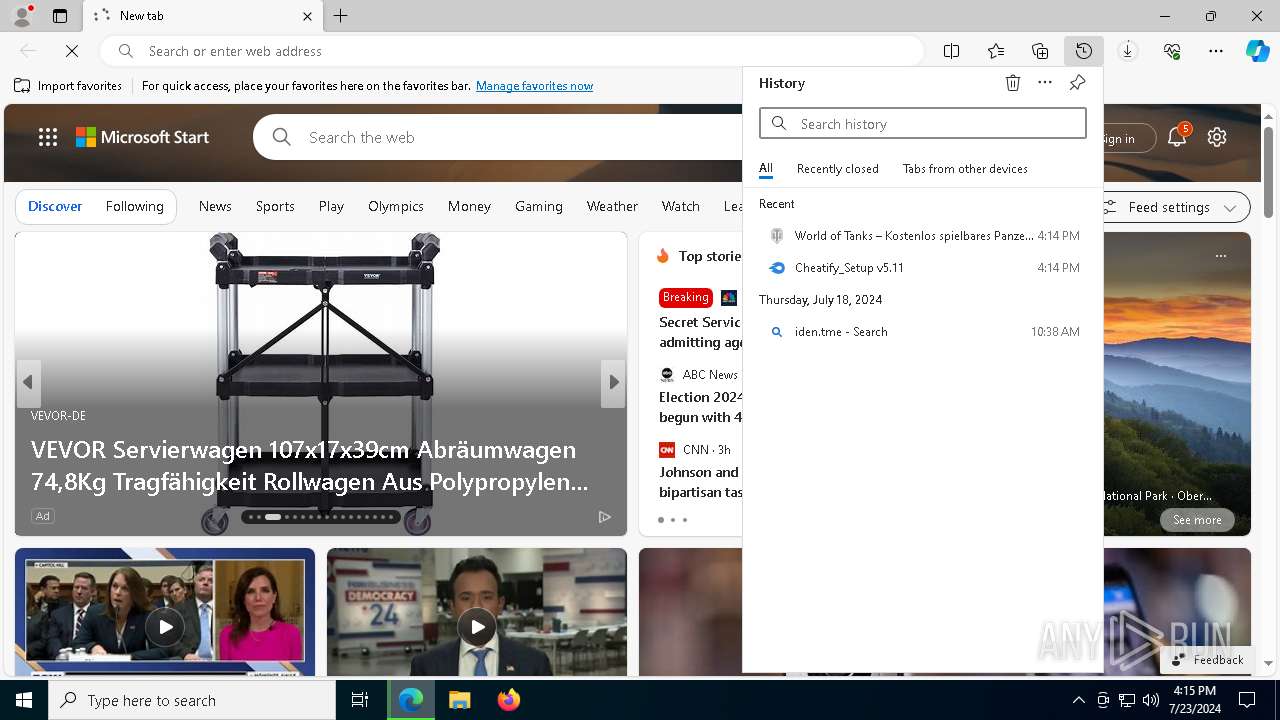Select the Following feed tab

pyautogui.click(x=135, y=206)
